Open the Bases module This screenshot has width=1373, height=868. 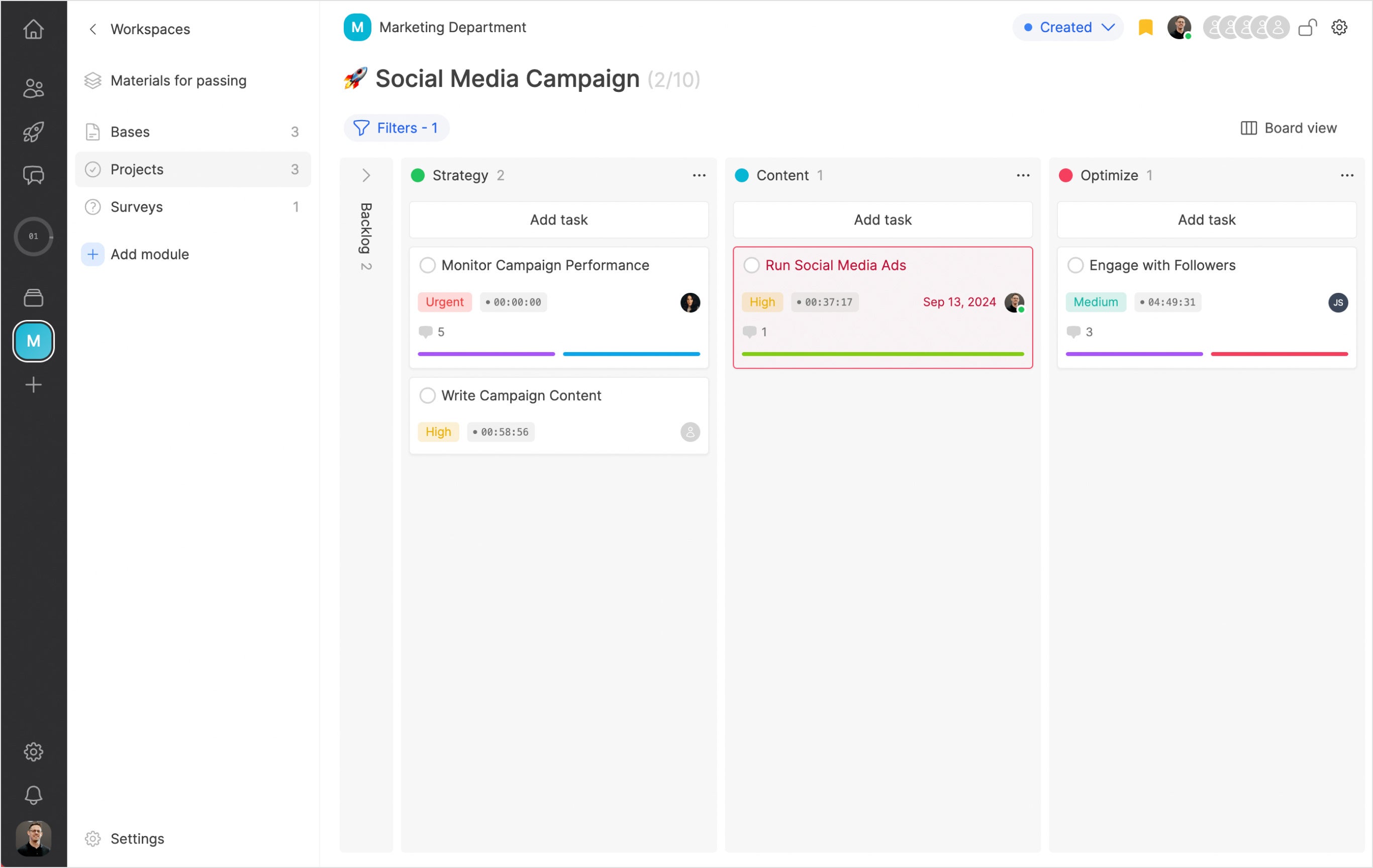pyautogui.click(x=130, y=132)
